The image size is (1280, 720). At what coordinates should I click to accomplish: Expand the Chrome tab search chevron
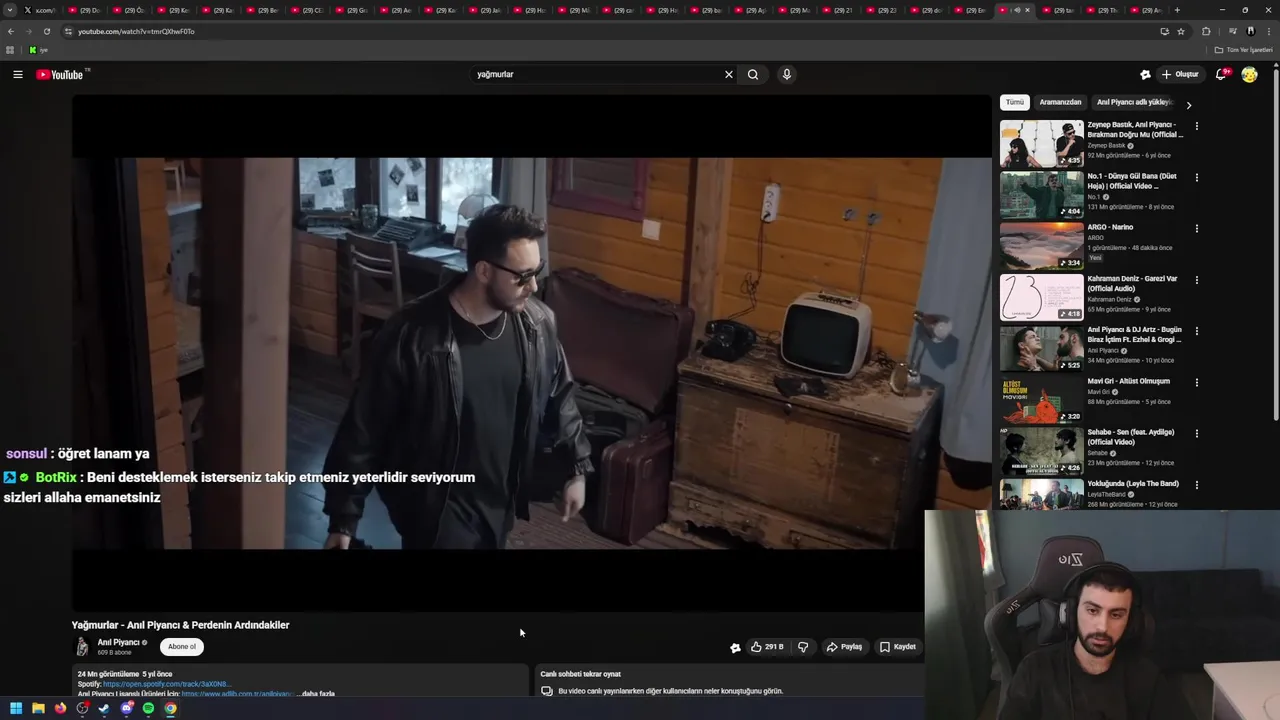tap(8, 10)
